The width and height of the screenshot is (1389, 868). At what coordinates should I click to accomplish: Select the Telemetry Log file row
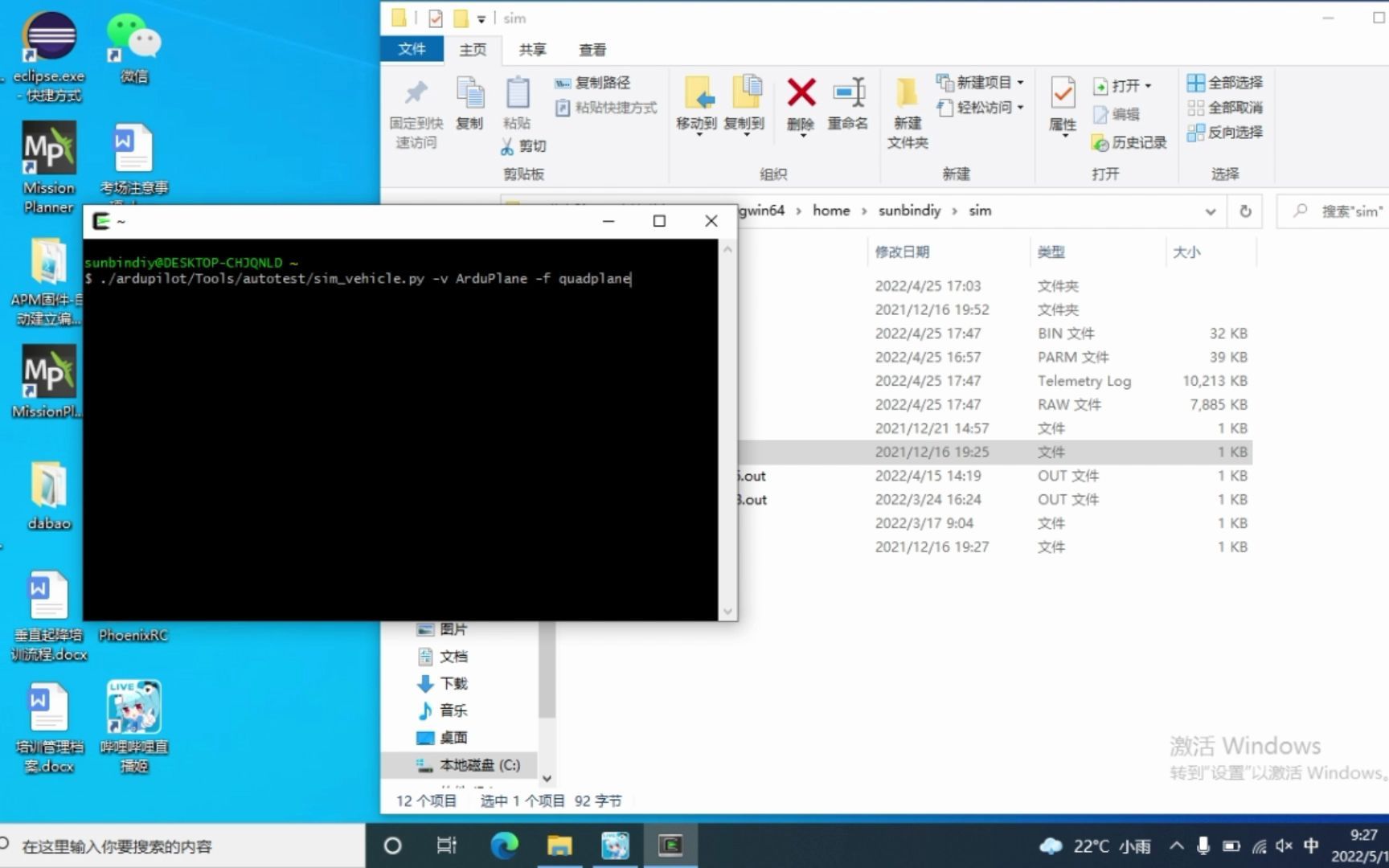995,381
